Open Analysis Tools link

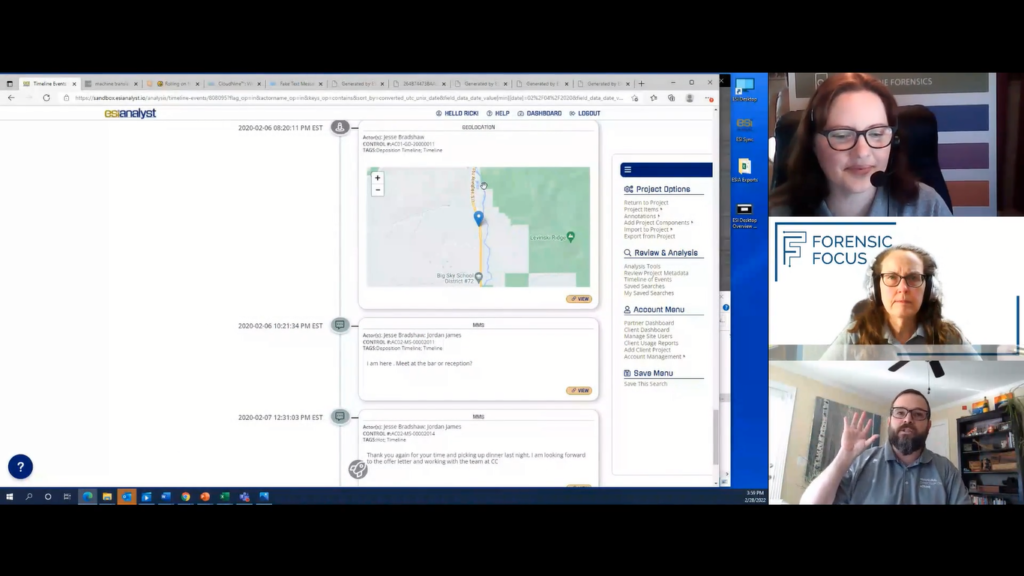[x=642, y=266]
